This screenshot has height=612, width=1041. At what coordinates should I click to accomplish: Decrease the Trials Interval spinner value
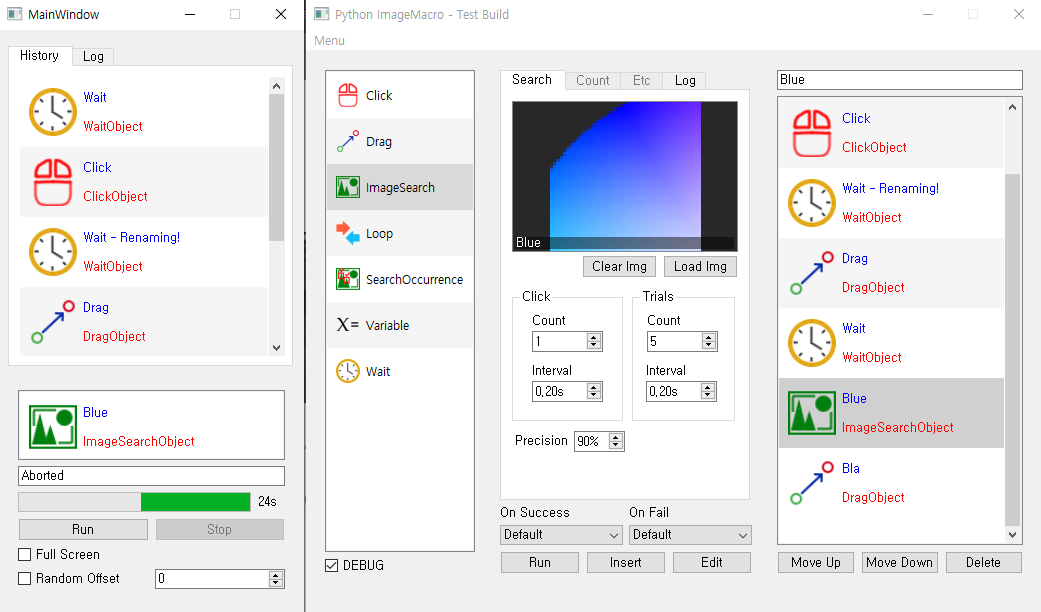708,396
